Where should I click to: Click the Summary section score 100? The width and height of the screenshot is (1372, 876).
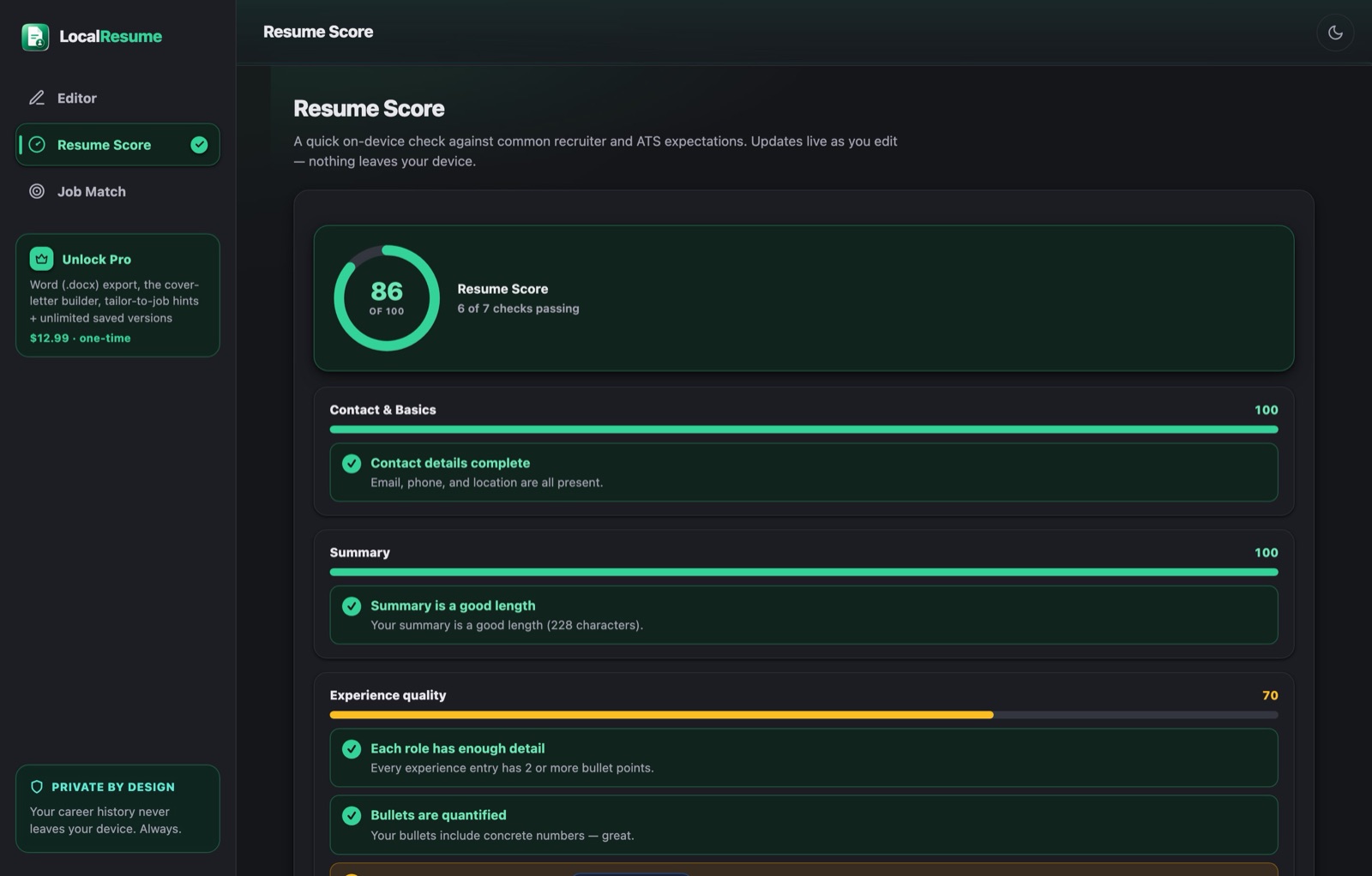tap(1266, 553)
